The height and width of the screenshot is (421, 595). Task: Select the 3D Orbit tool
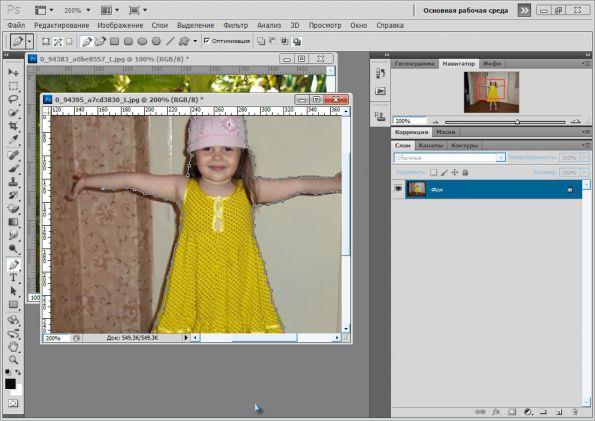(x=13, y=334)
